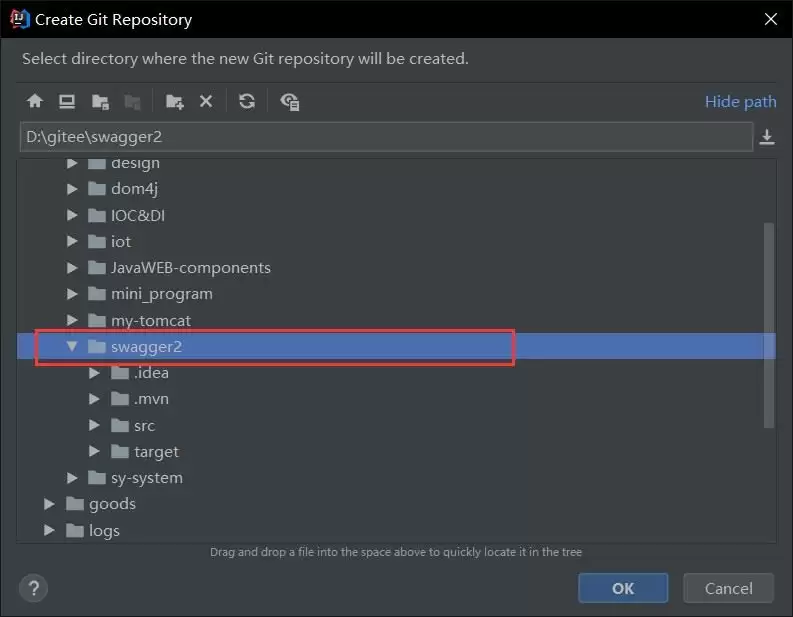The height and width of the screenshot is (617, 793).
Task: Delete the selected folder with the X icon
Action: coord(206,101)
